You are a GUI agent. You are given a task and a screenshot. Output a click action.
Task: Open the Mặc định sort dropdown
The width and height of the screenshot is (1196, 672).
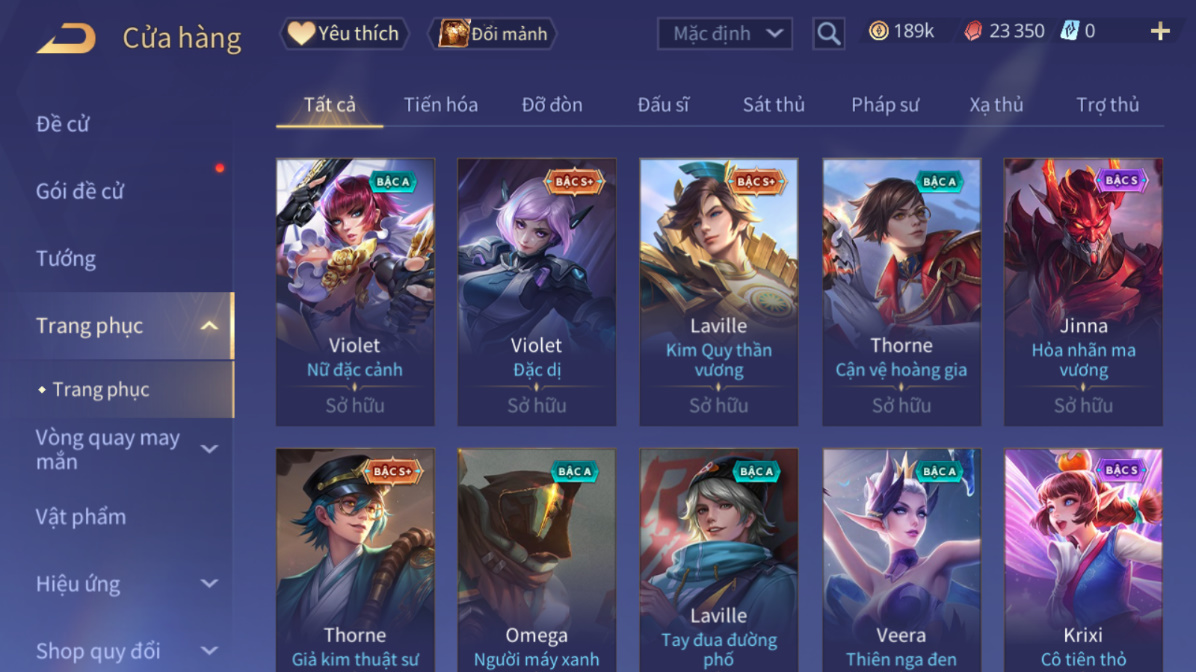(725, 34)
